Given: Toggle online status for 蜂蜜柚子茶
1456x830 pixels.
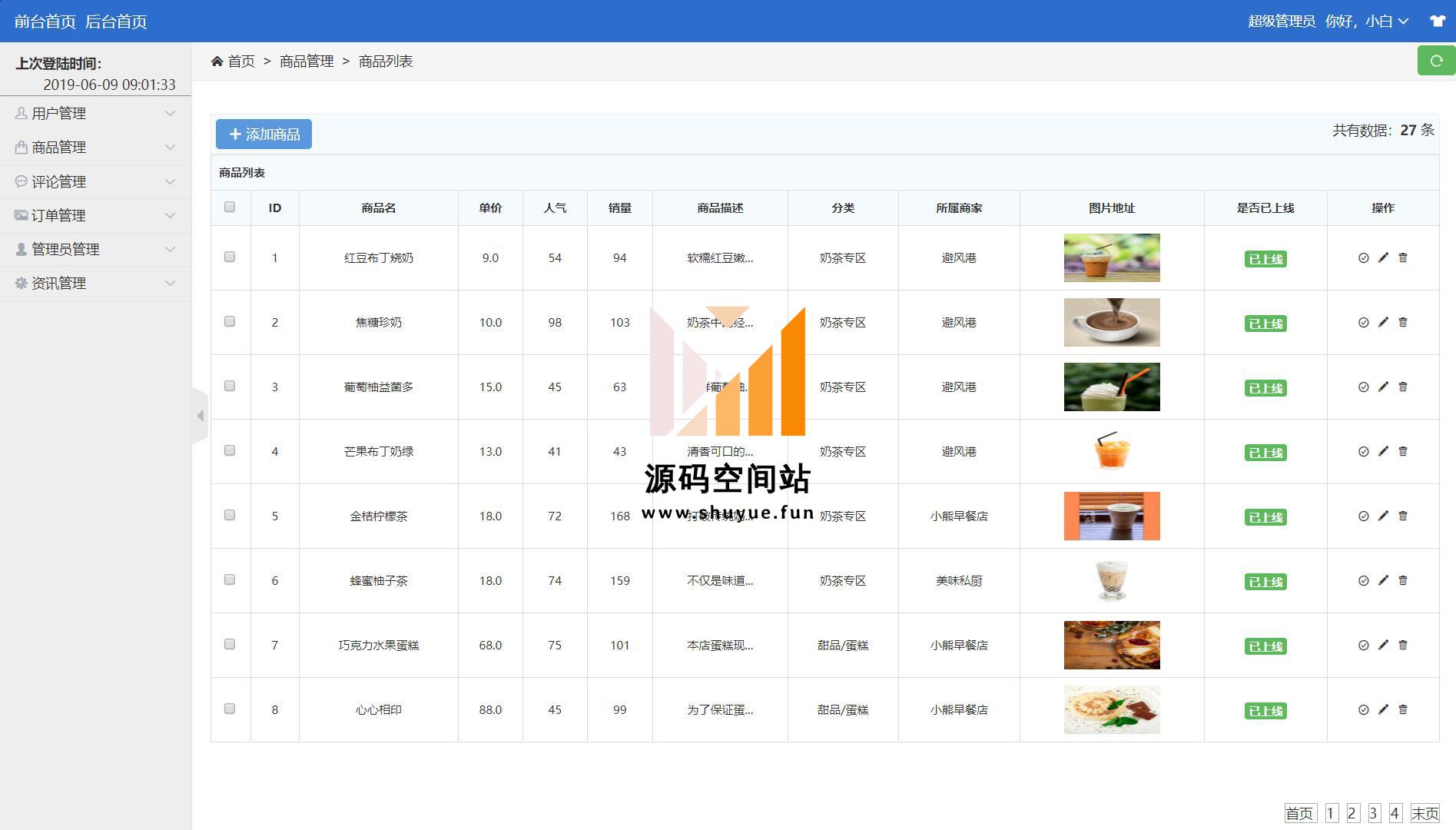Looking at the screenshot, I should tap(1363, 581).
